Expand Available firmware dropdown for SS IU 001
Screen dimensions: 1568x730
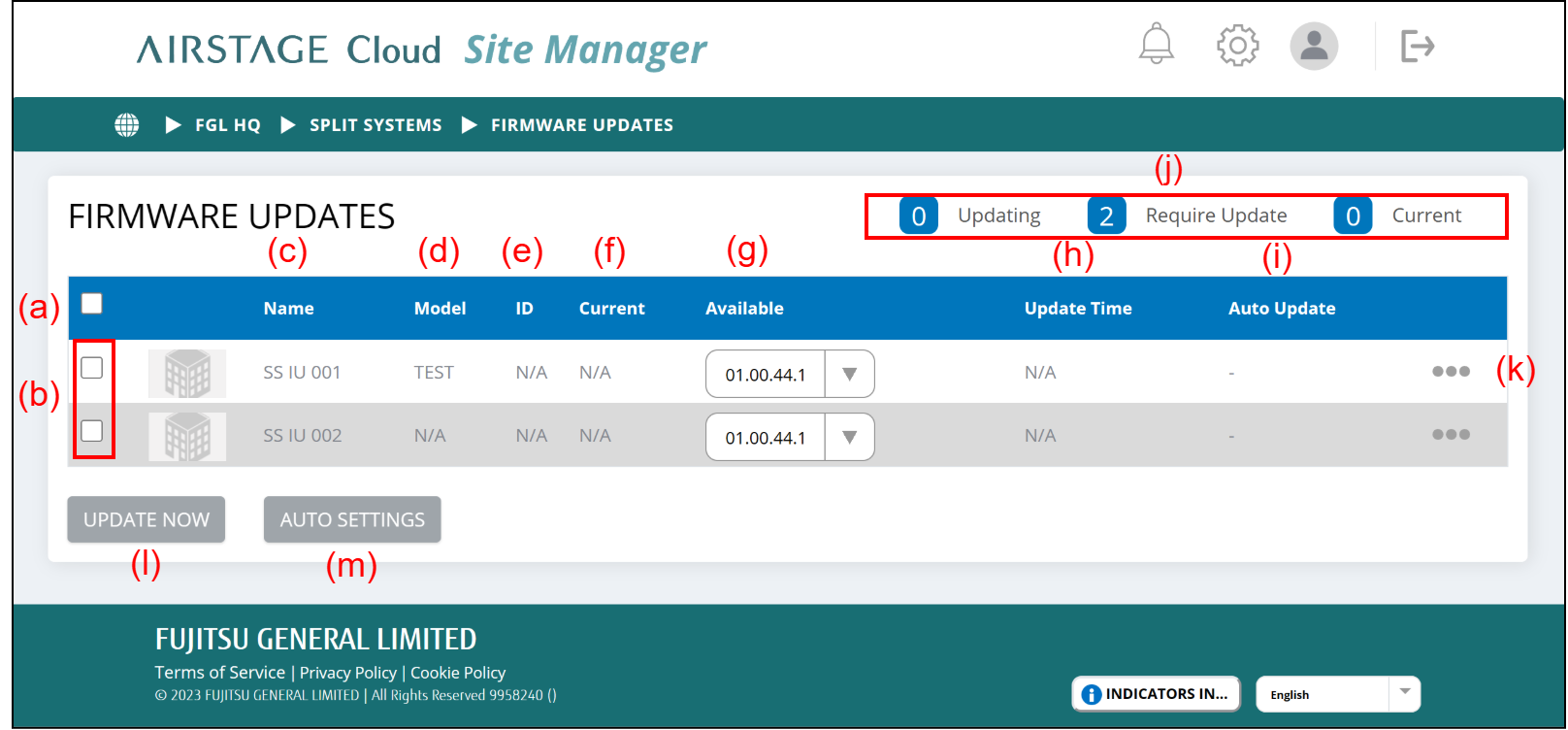(849, 375)
